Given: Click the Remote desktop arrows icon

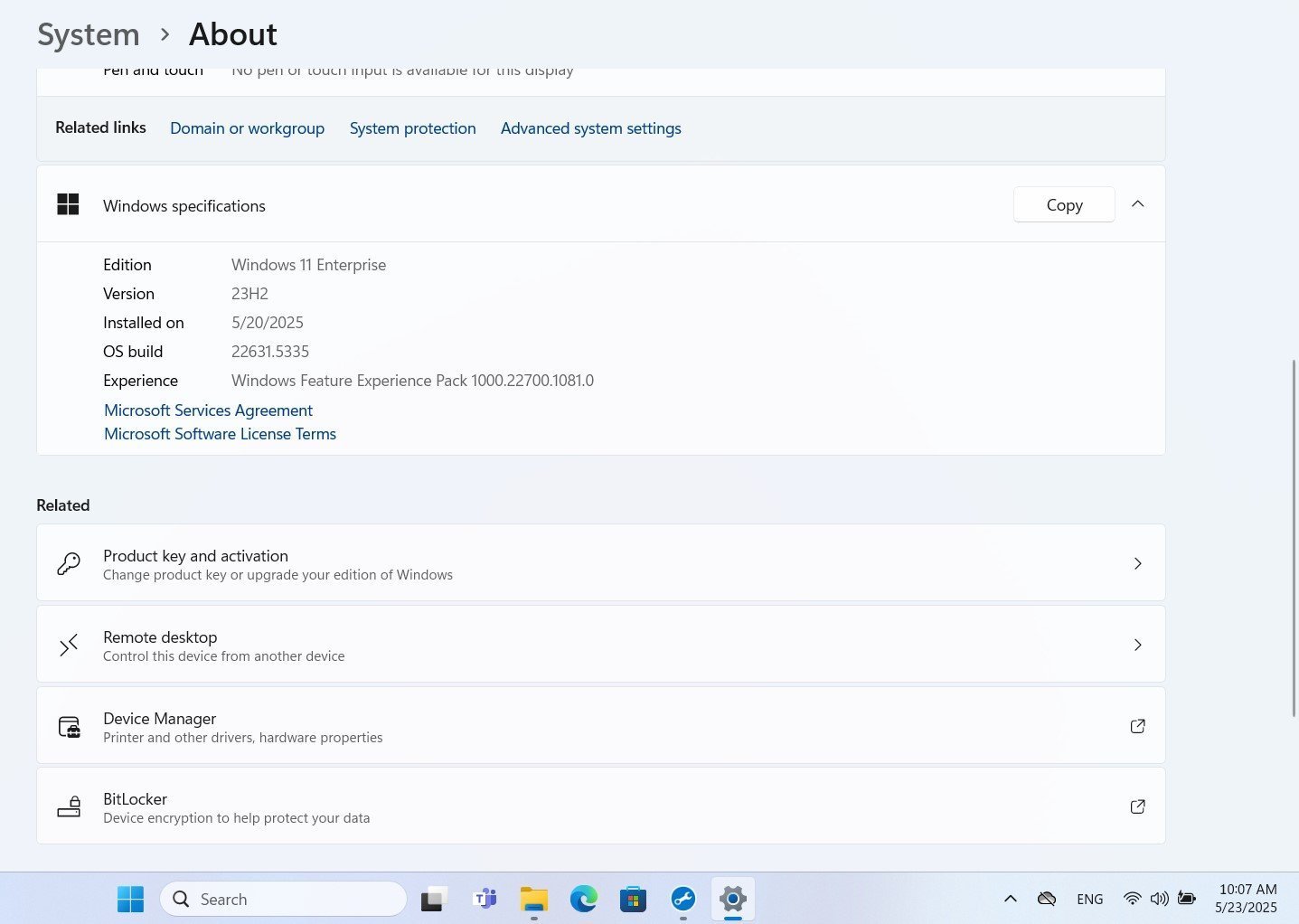Looking at the screenshot, I should click(x=69, y=645).
